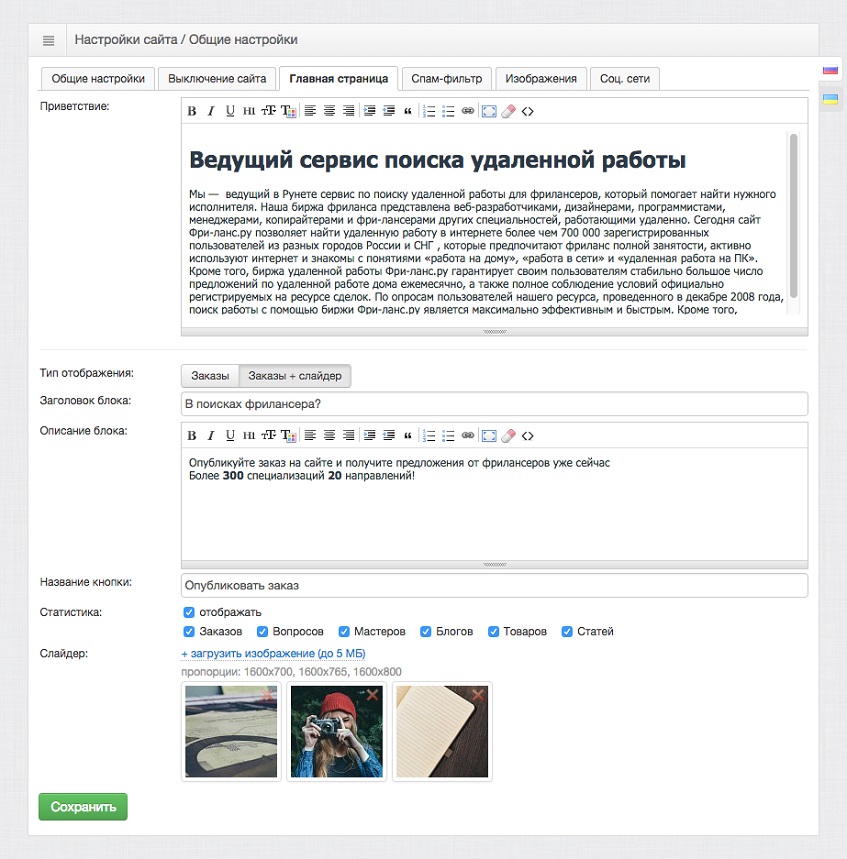Uncheck the «Статей» checkbox
The width and height of the screenshot is (847, 859).
point(567,632)
